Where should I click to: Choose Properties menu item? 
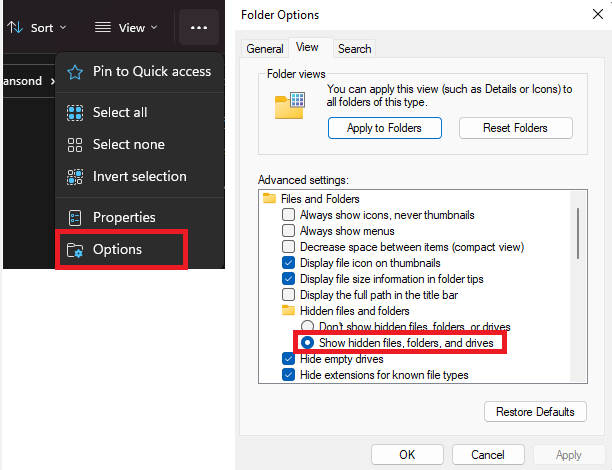coord(140,217)
